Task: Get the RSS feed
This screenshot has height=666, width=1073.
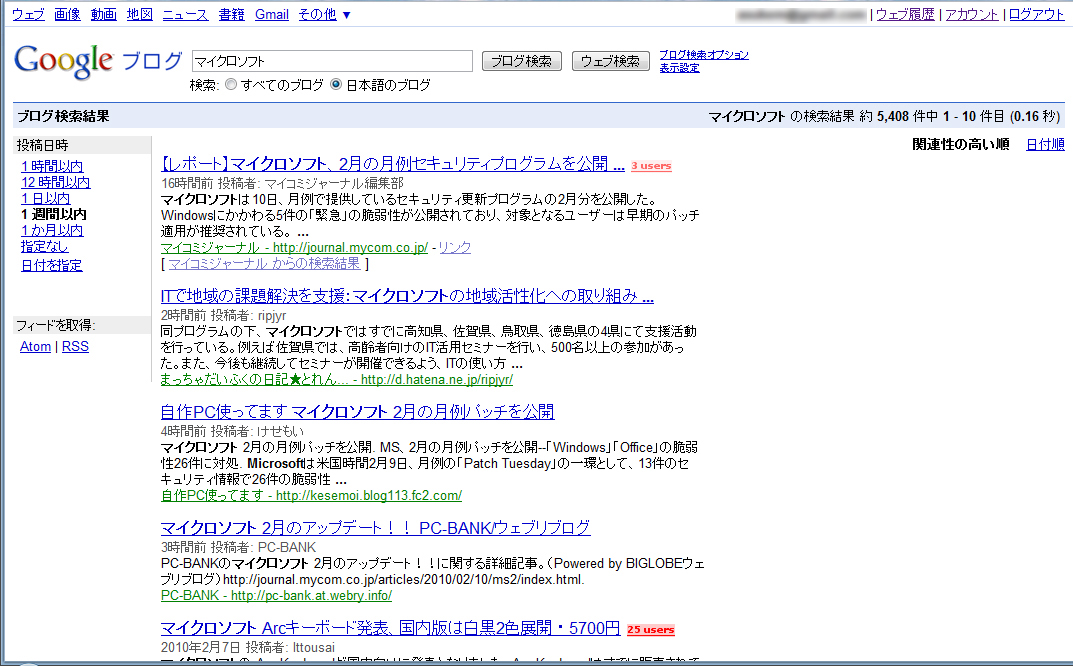Action: point(75,346)
